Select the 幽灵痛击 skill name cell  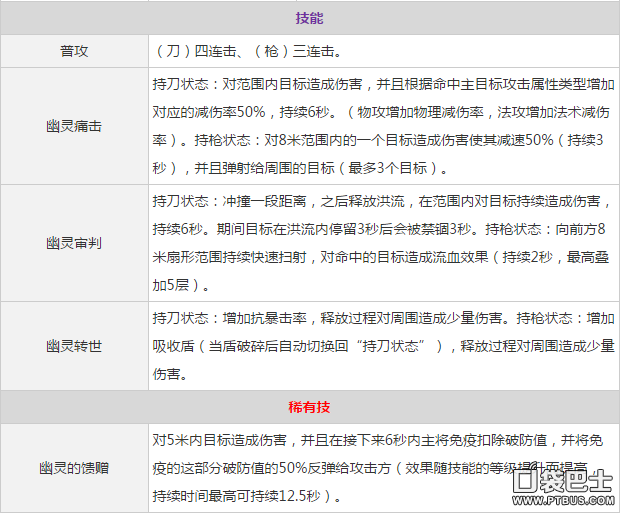pos(74,126)
